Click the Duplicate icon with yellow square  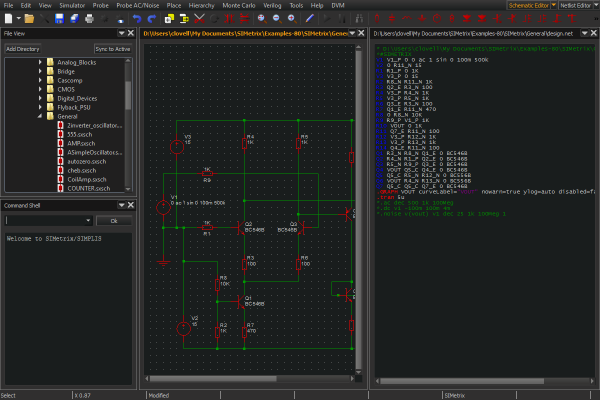click(x=169, y=18)
